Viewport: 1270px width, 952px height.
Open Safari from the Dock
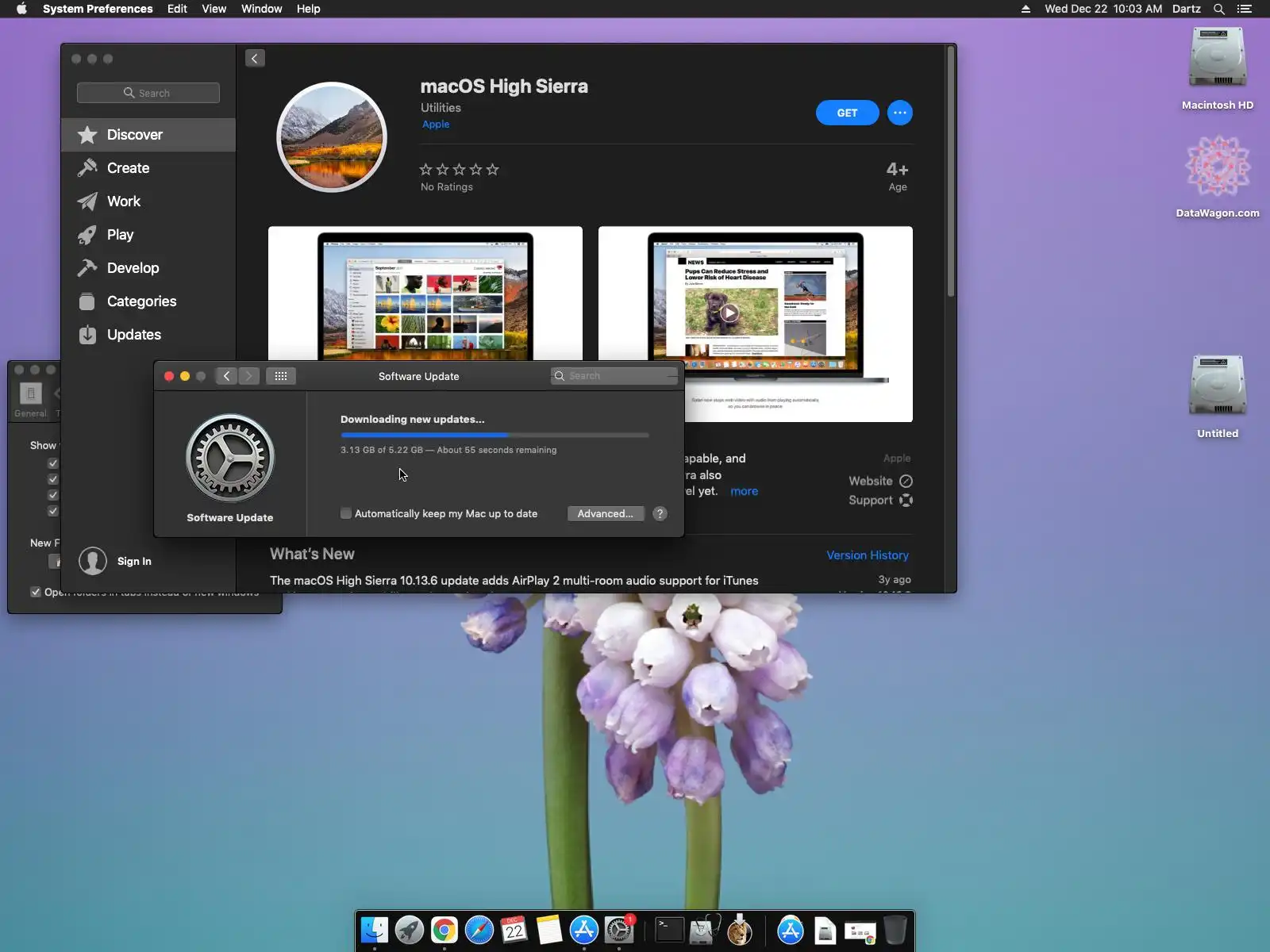479,930
